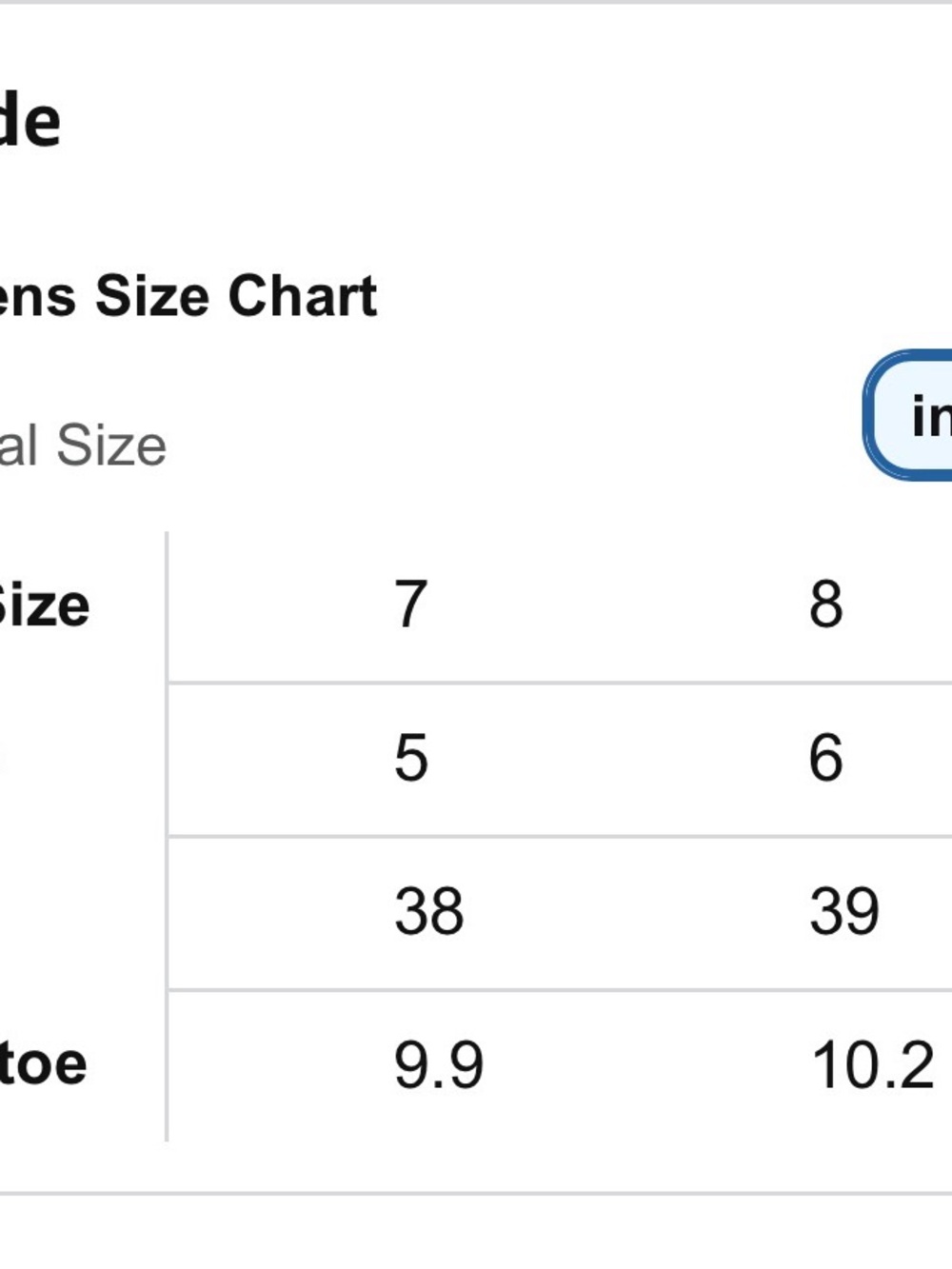The height and width of the screenshot is (1269, 952).
Task: Click the 10.2 heel-to-toe measurement
Action: pos(872,1065)
